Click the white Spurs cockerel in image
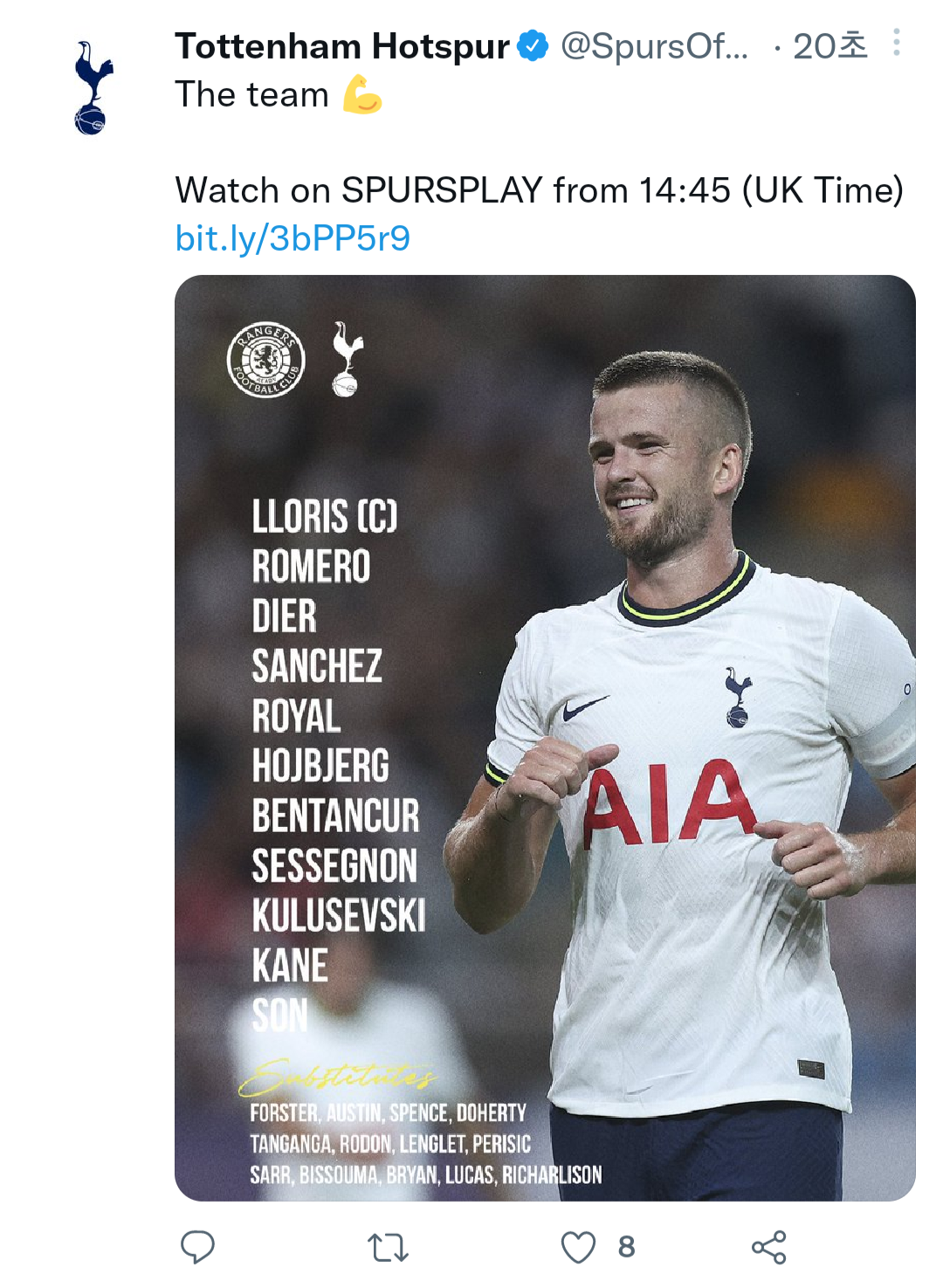Screen dimensions: 943x1288 (x=347, y=360)
